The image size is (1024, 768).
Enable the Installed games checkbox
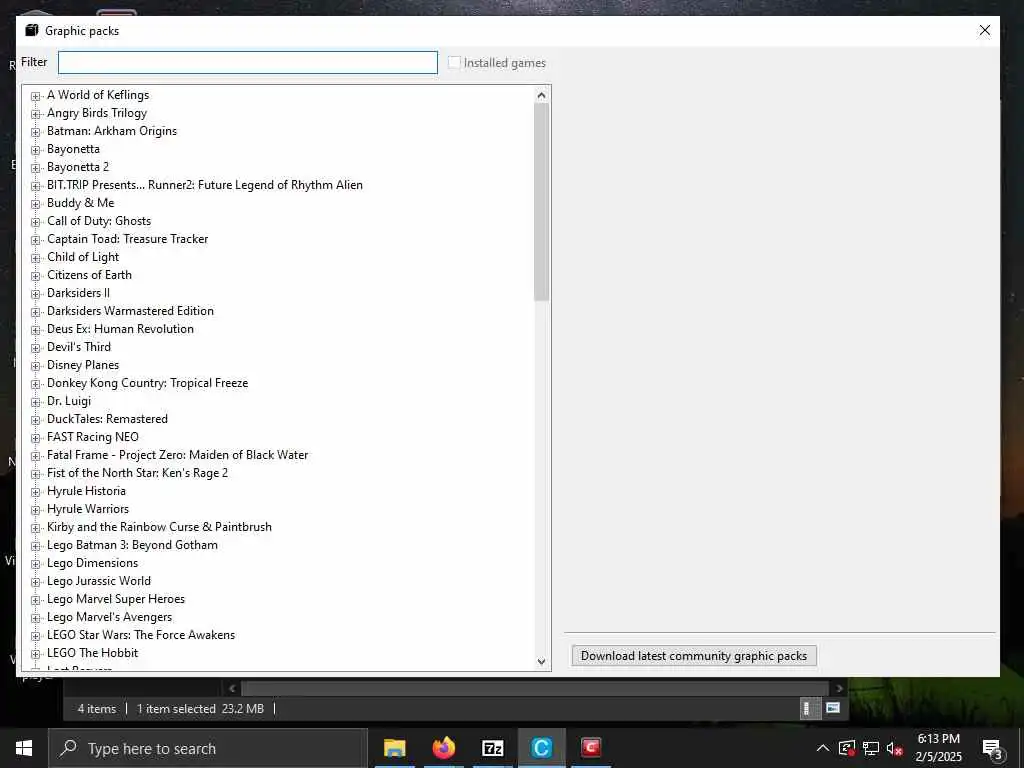454,63
